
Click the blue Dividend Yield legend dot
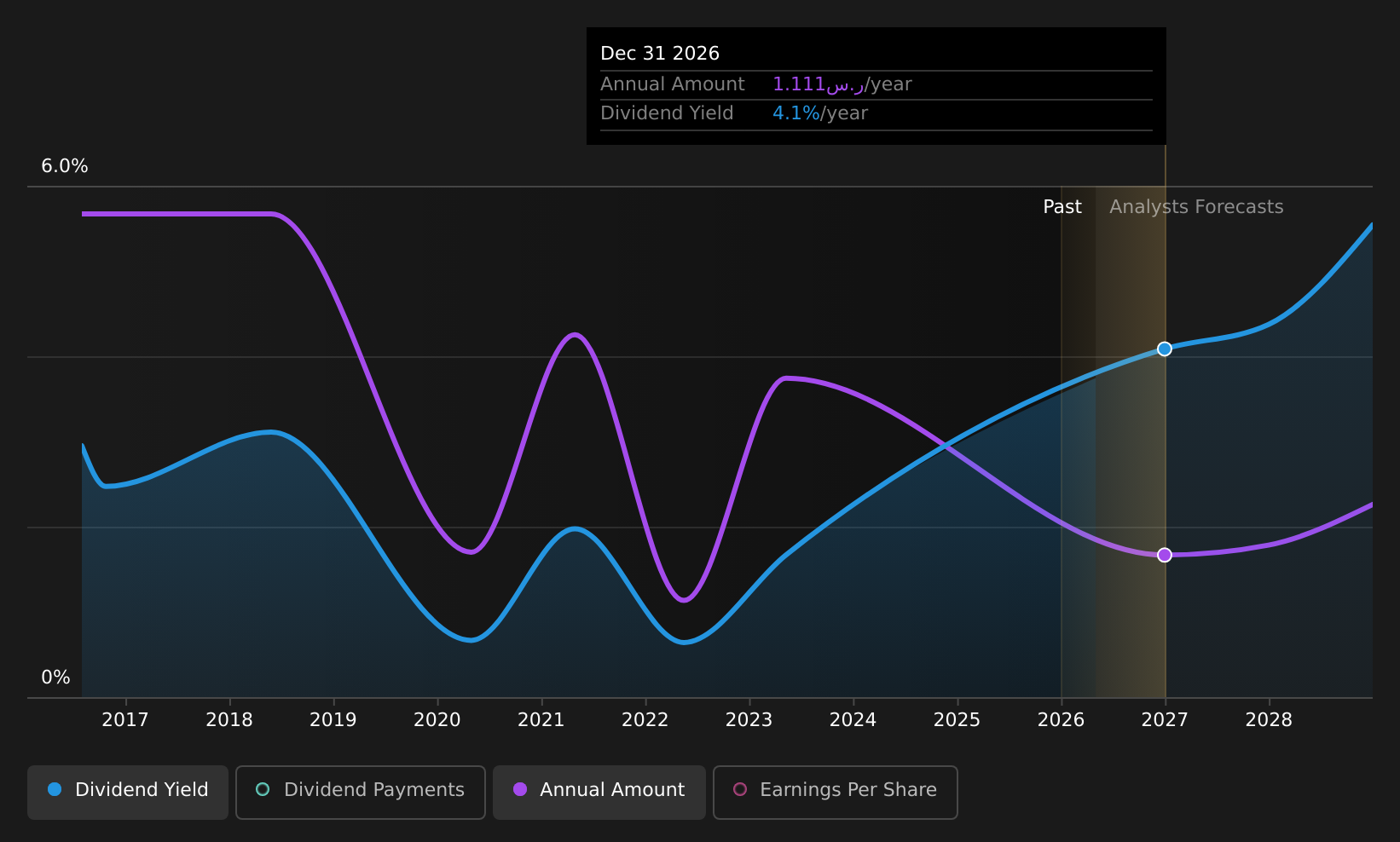click(55, 789)
